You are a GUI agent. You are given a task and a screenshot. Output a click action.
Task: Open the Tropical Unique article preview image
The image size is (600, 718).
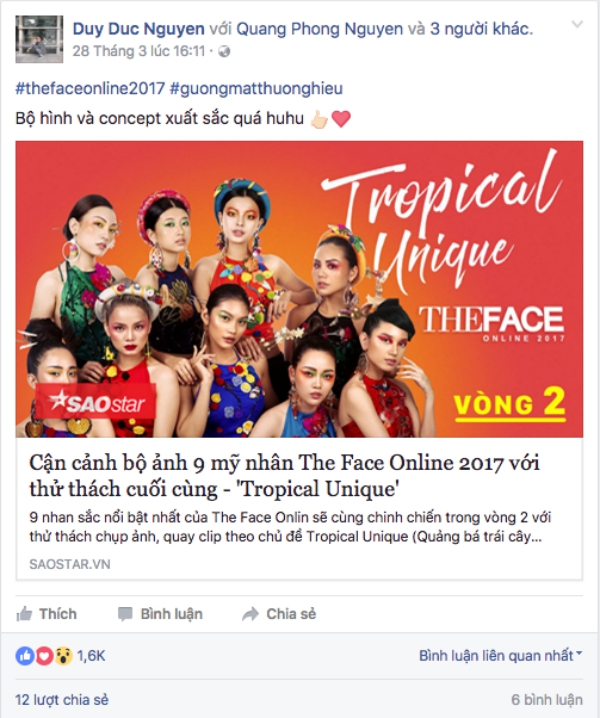click(x=300, y=289)
